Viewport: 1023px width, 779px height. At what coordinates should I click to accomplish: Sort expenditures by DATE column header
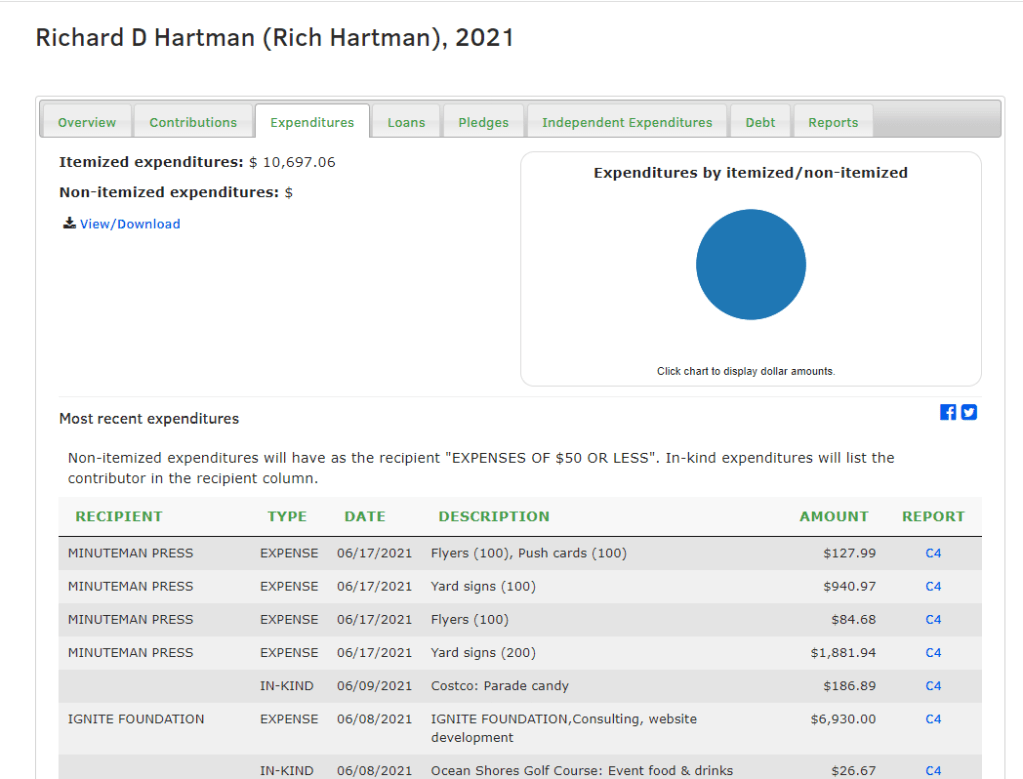point(365,517)
